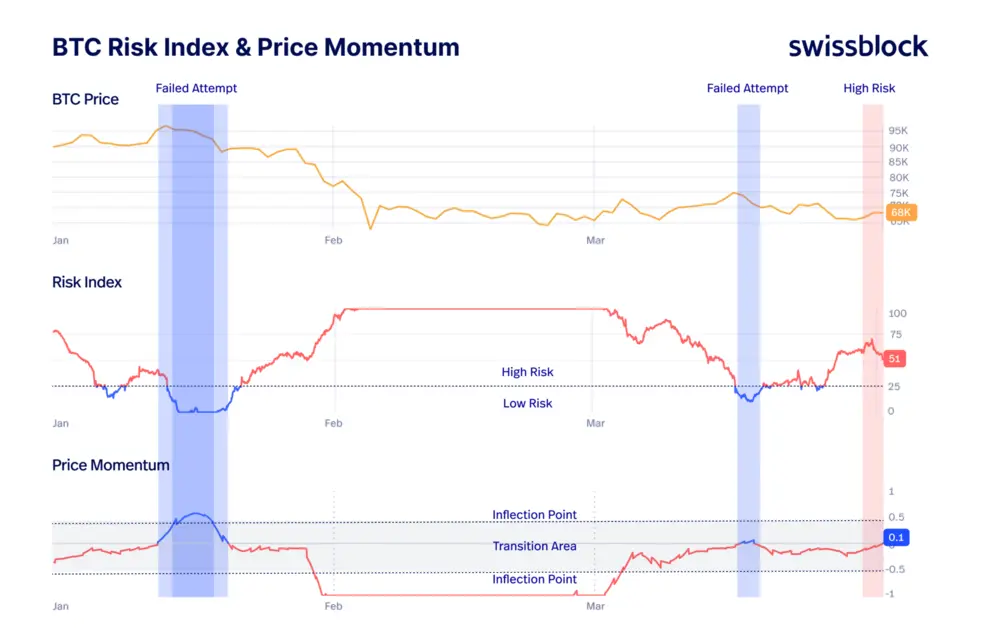Viewport: 1000px width, 639px height.
Task: Click the left Failed Attempt annotation in January
Action: pos(196,88)
